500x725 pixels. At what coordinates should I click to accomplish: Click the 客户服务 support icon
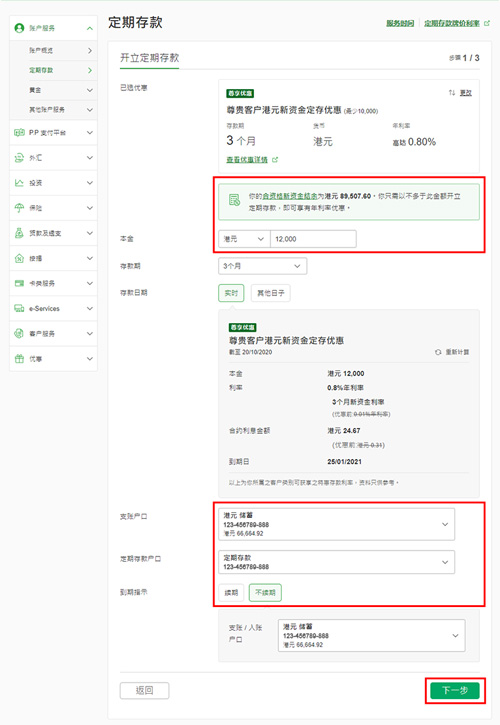[x=19, y=333]
